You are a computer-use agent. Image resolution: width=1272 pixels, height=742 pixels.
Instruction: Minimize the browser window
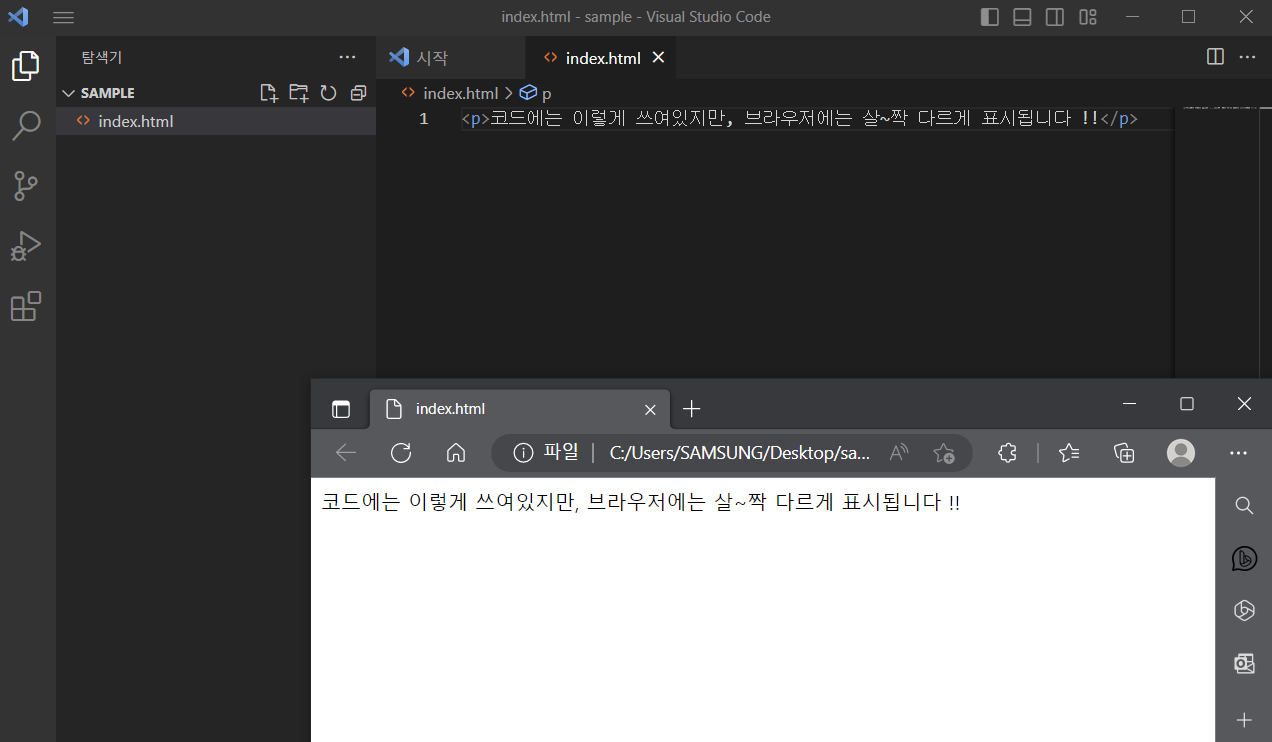pyautogui.click(x=1130, y=404)
